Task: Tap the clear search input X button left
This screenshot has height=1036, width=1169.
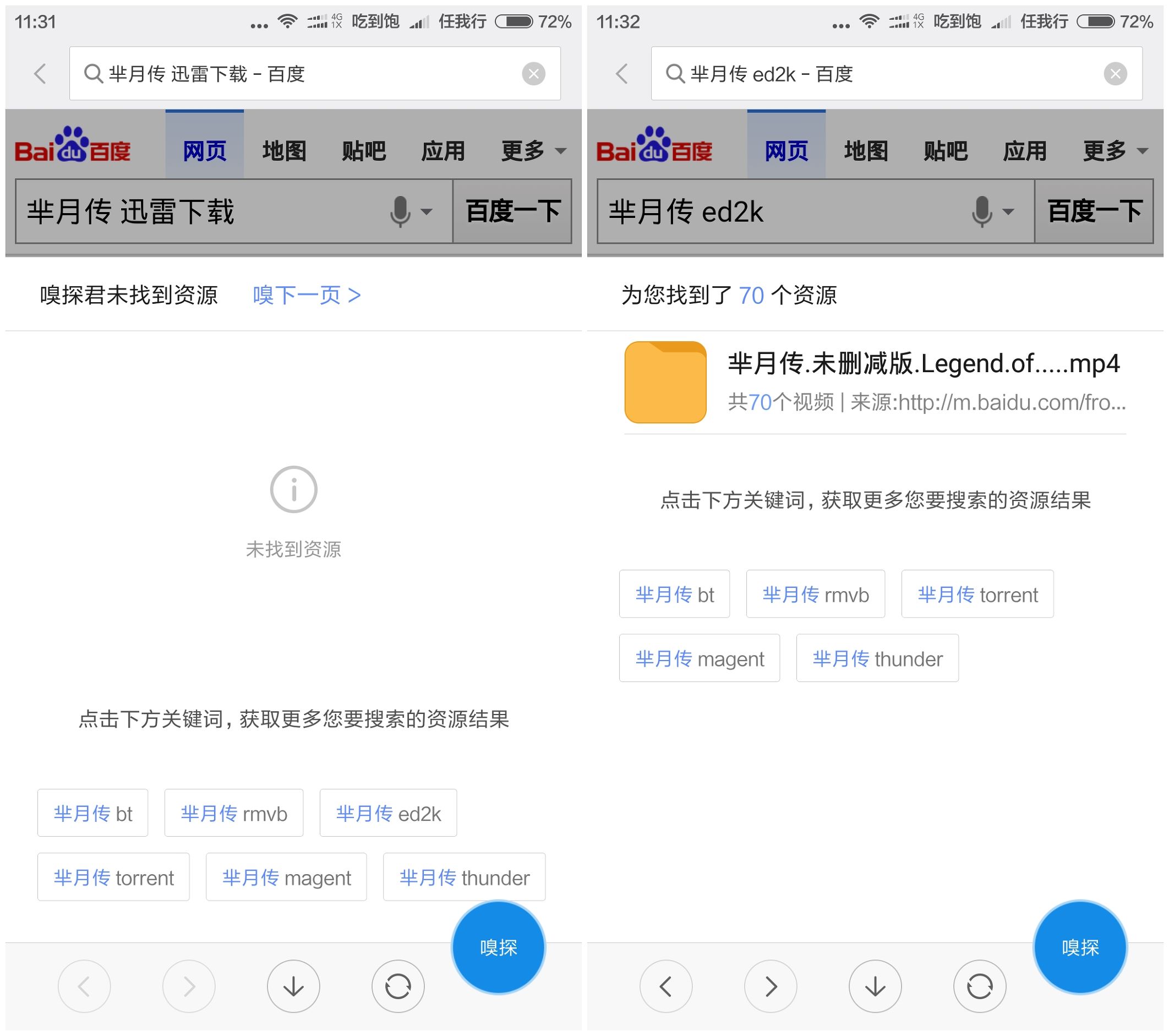Action: 540,75
